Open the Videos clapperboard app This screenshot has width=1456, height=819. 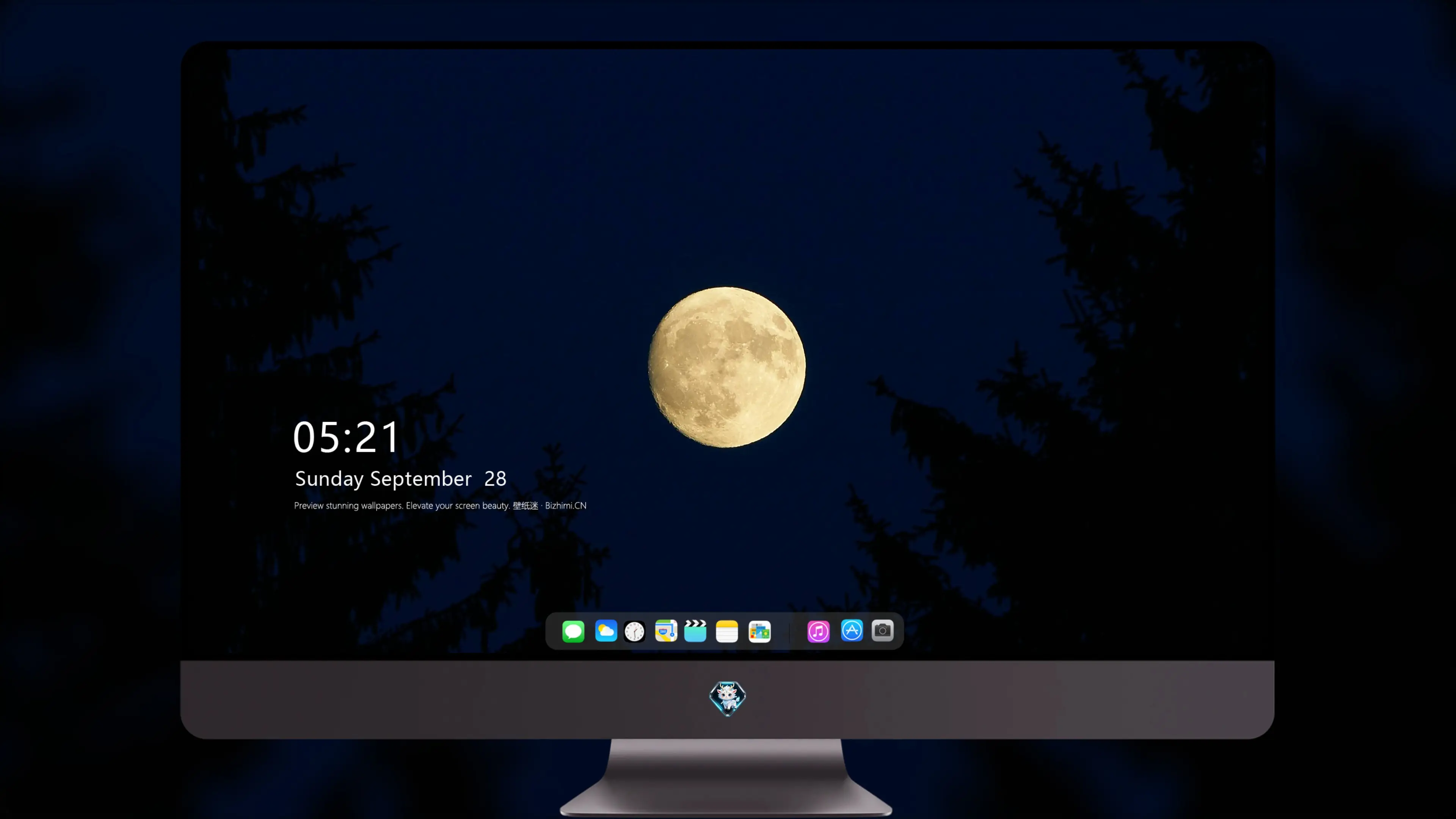pyautogui.click(x=695, y=631)
